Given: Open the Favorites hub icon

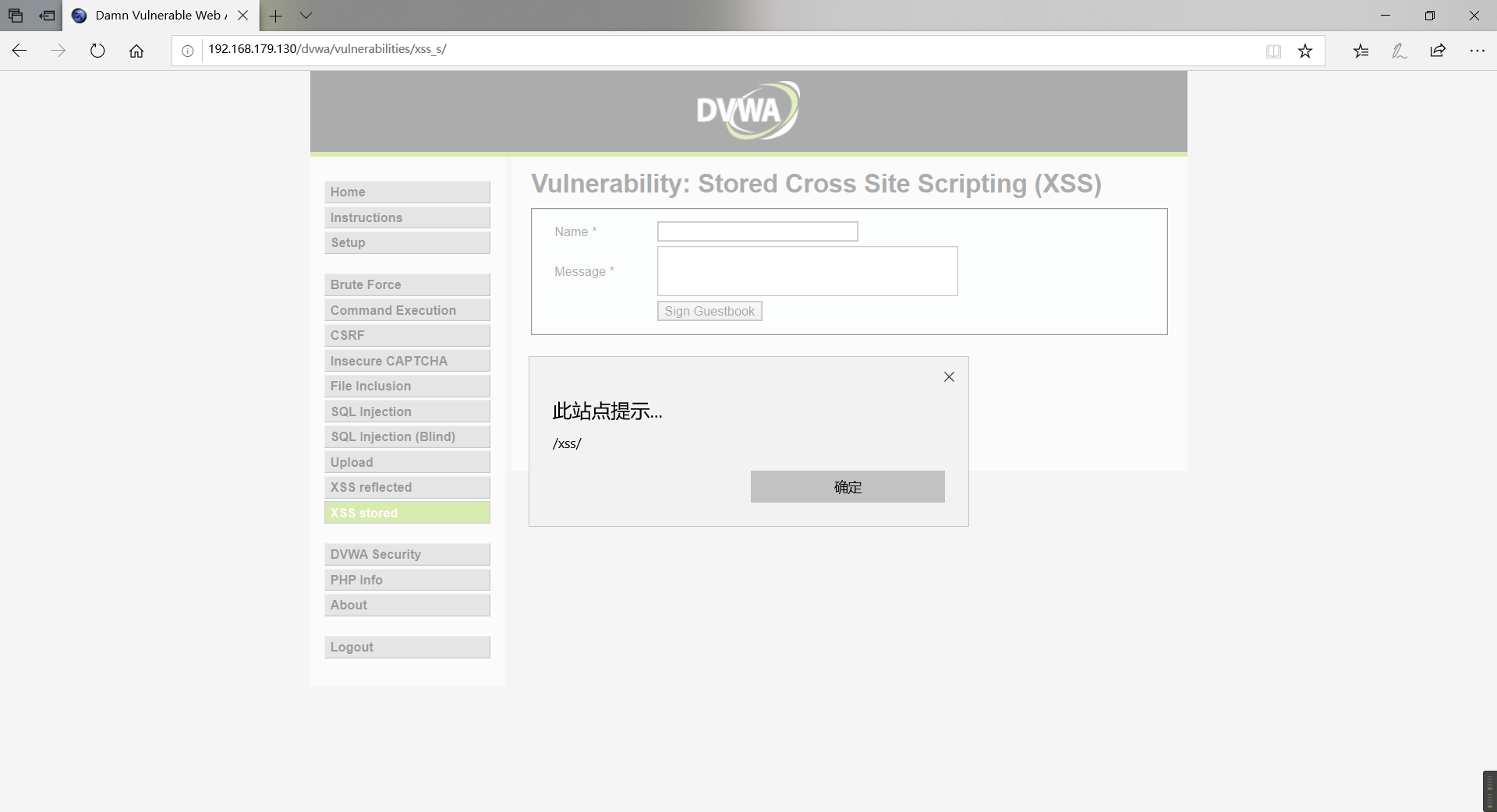Looking at the screenshot, I should pos(1361,51).
